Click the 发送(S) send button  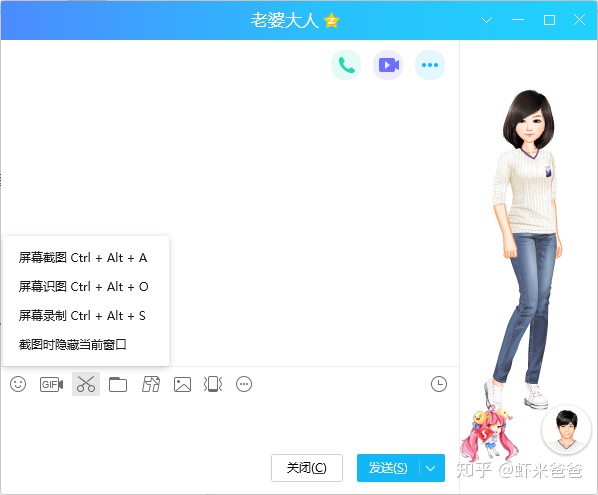click(x=388, y=468)
